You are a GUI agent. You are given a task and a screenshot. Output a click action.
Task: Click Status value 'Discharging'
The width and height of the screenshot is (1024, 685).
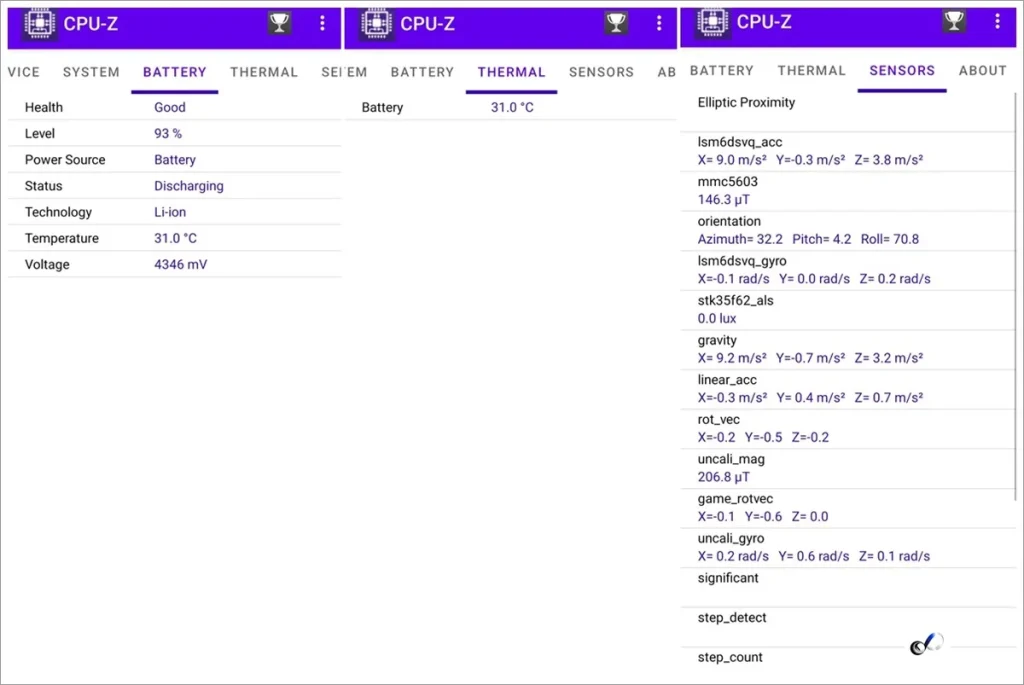coord(189,185)
